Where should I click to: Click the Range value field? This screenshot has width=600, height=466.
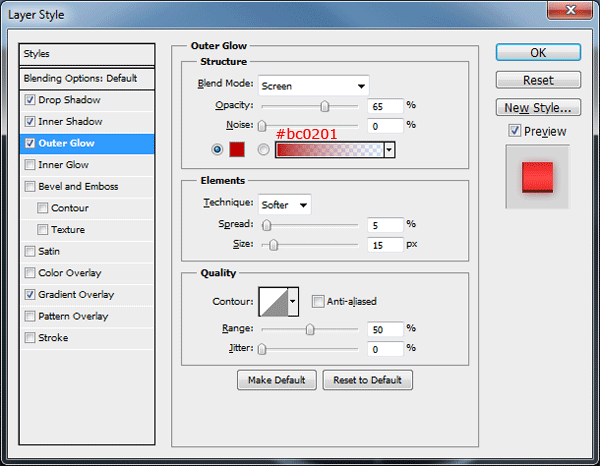coord(385,329)
